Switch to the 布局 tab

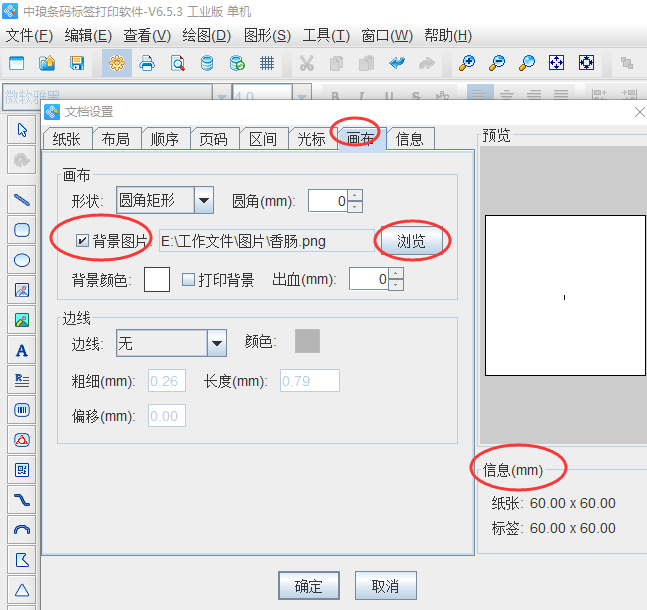pyautogui.click(x=116, y=139)
